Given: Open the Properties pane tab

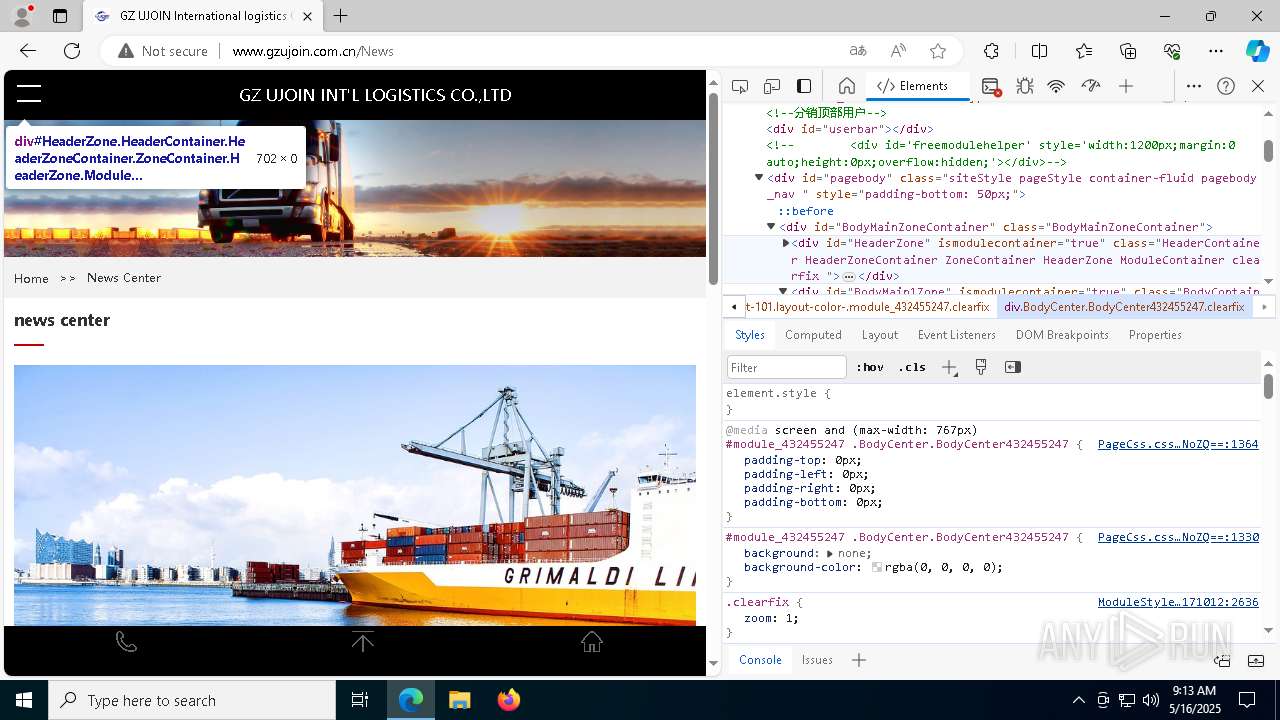Looking at the screenshot, I should 1155,335.
